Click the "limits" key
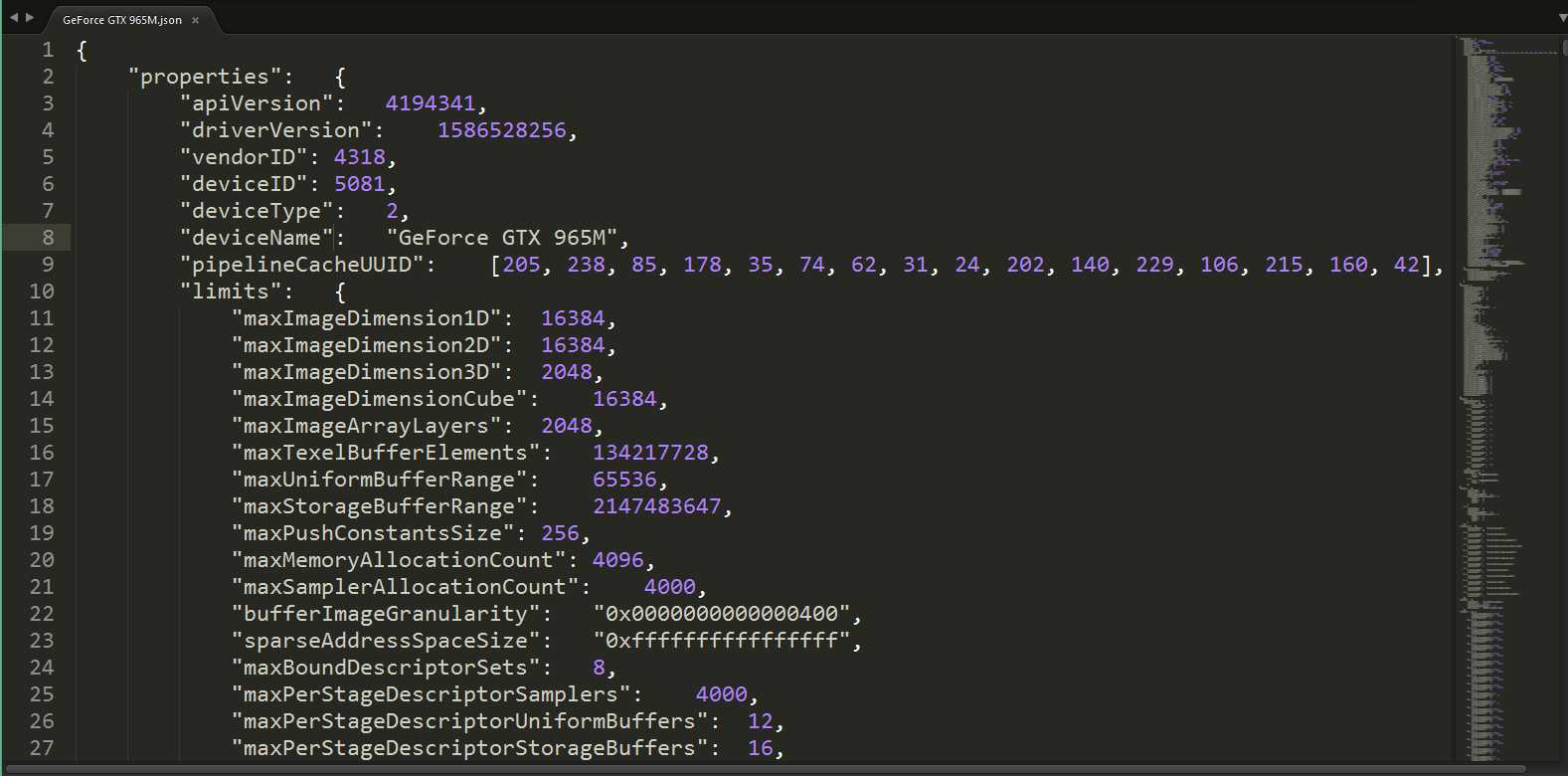The width and height of the screenshot is (1568, 776). (x=231, y=291)
